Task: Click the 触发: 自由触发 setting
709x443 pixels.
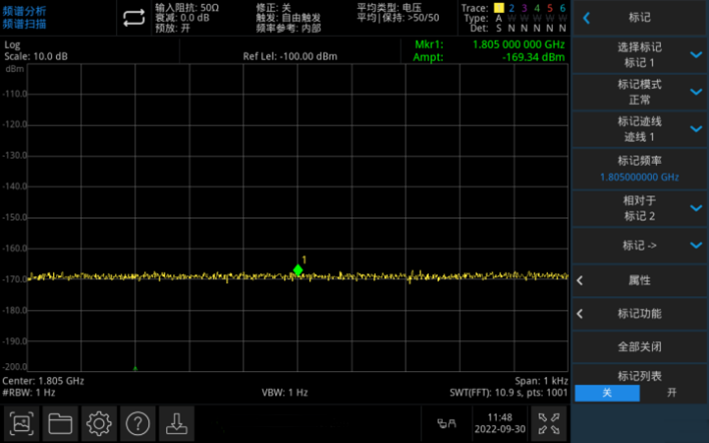Action: [288, 18]
